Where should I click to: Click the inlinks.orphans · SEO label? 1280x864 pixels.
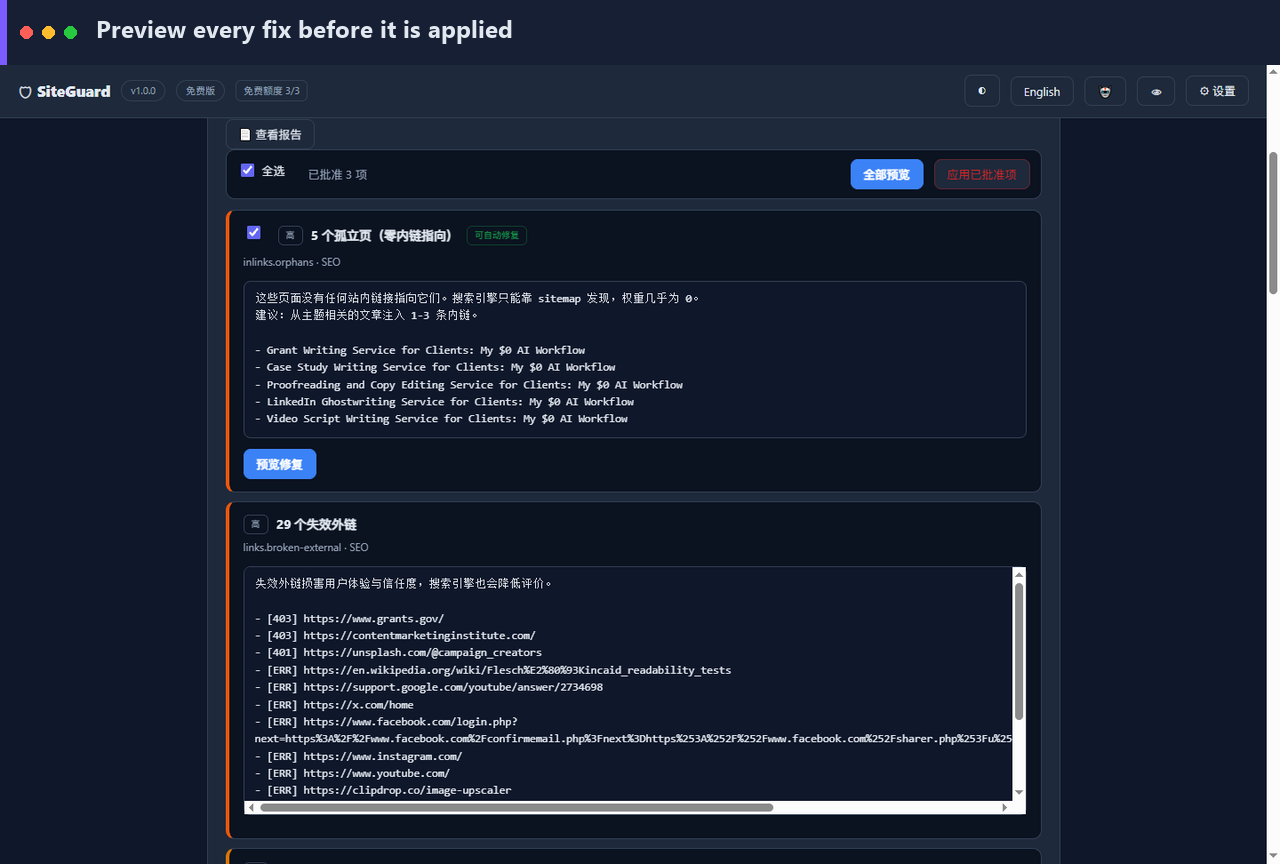[292, 262]
